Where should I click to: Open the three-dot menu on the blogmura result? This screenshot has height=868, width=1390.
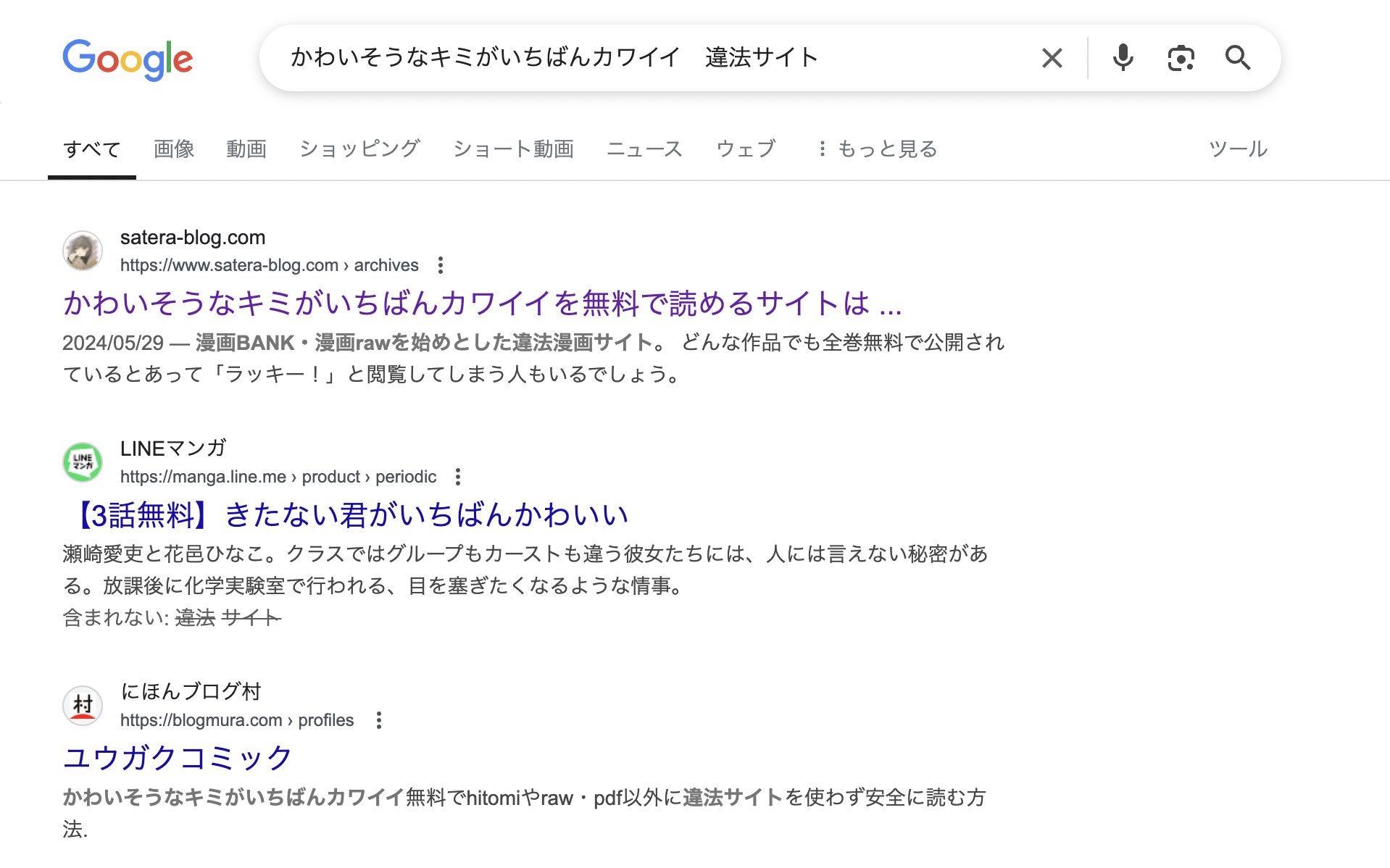click(x=380, y=721)
